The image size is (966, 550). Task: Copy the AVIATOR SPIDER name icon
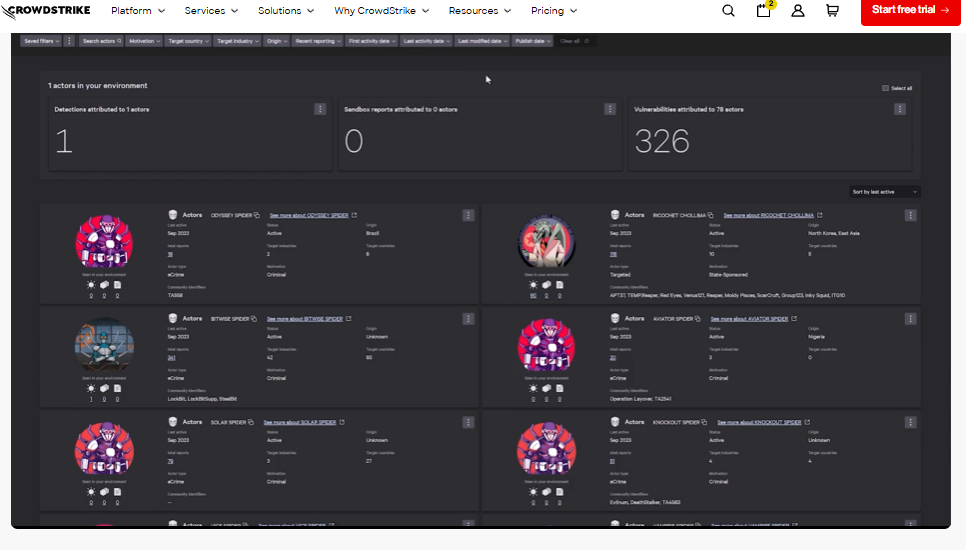[x=697, y=318]
